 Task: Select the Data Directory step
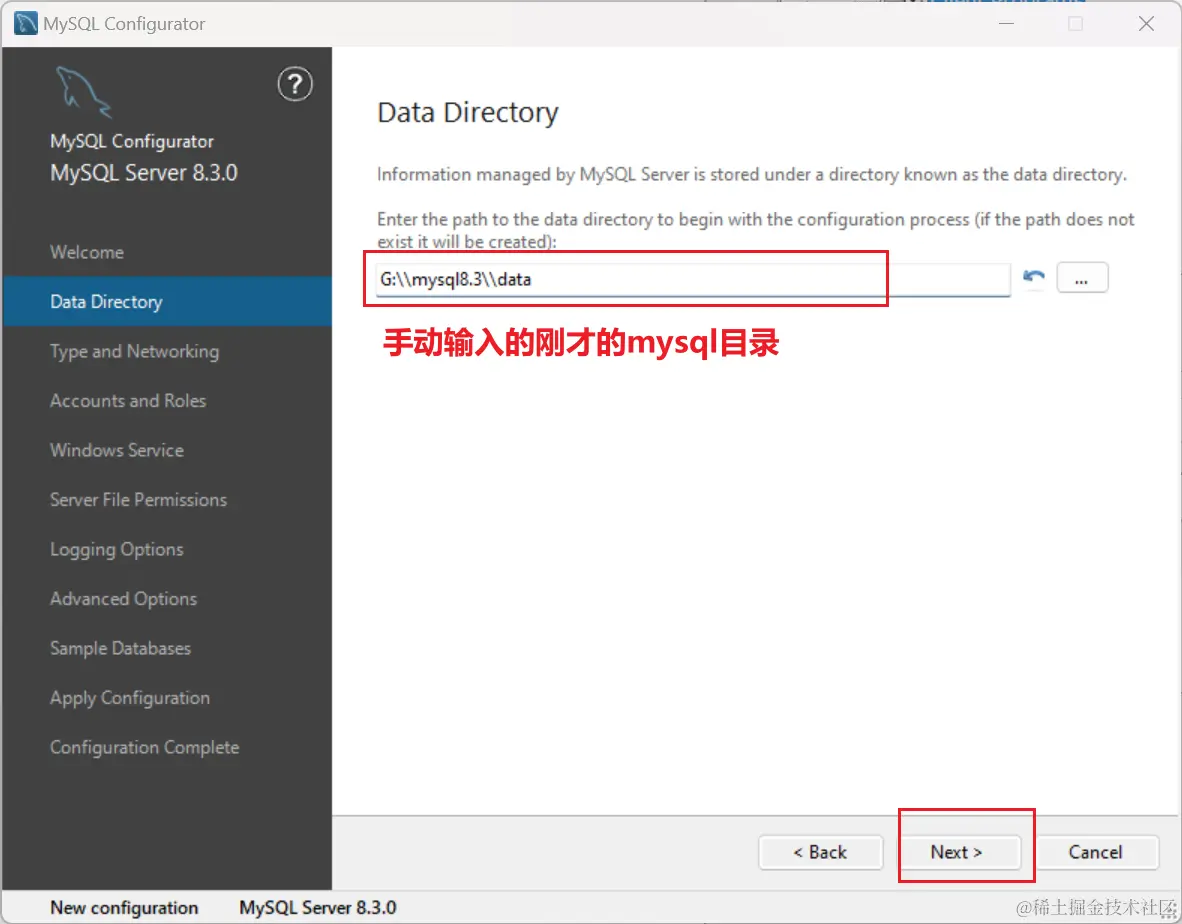pos(167,301)
